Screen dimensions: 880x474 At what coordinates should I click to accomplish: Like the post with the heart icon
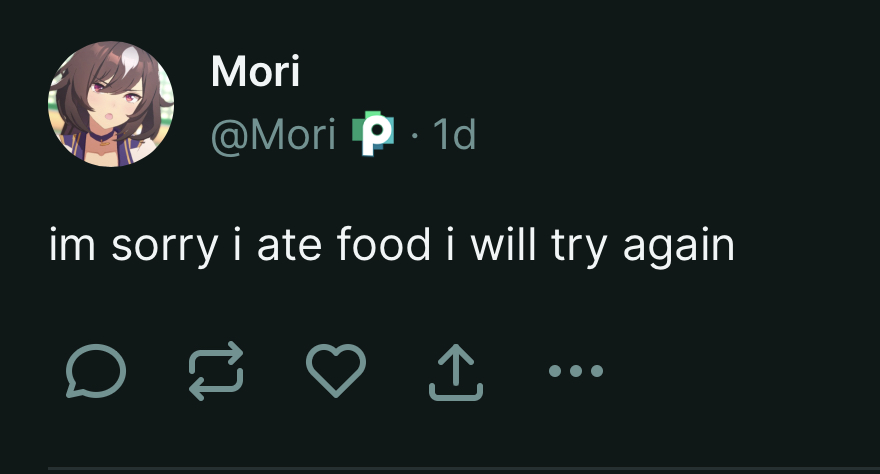tap(336, 371)
